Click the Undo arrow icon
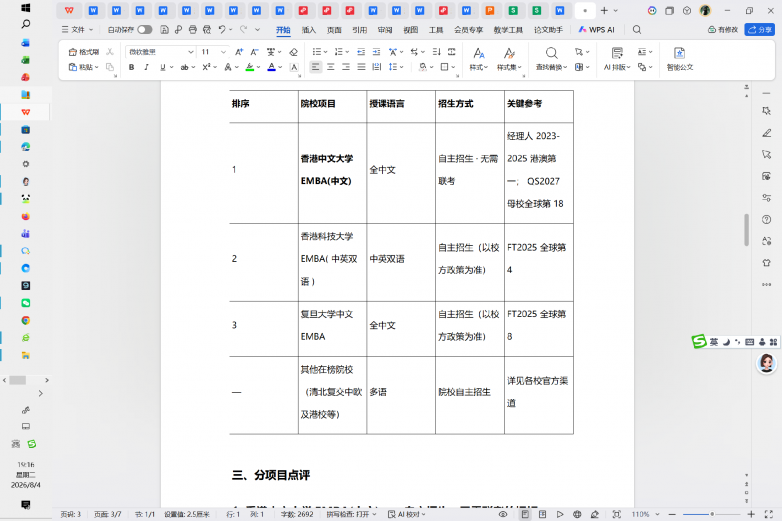The width and height of the screenshot is (782, 521). pos(222,30)
